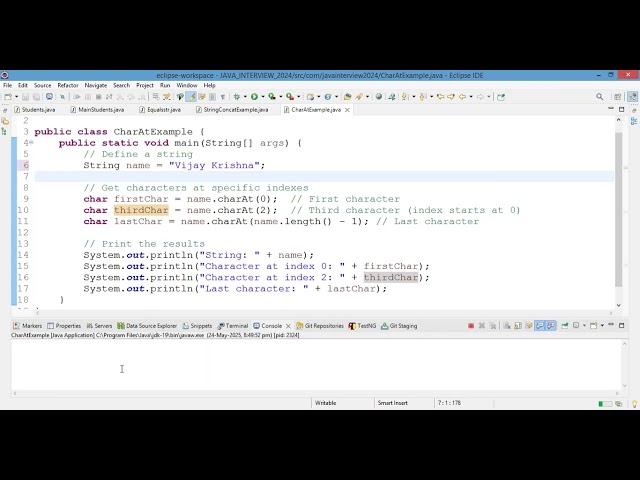Collapse the main method fold marker at line 4

(31, 142)
